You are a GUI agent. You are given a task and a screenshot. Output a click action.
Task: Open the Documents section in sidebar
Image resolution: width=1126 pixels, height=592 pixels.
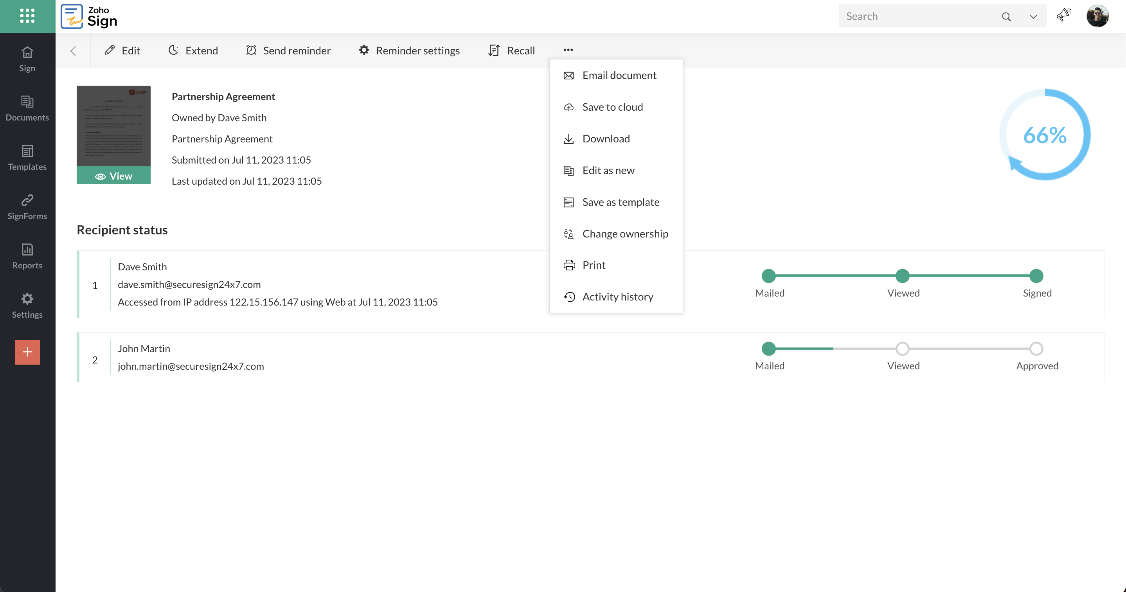pos(27,108)
